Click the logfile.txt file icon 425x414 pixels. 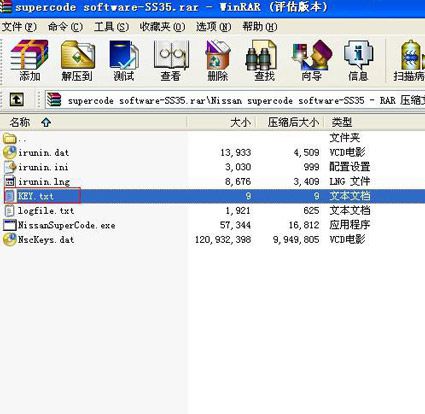click(x=10, y=211)
